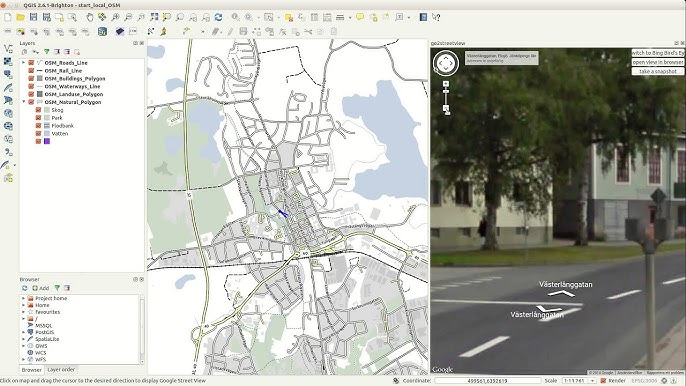This screenshot has width=686, height=386.
Task: Zoom to full extent of layers
Action: tap(154, 17)
